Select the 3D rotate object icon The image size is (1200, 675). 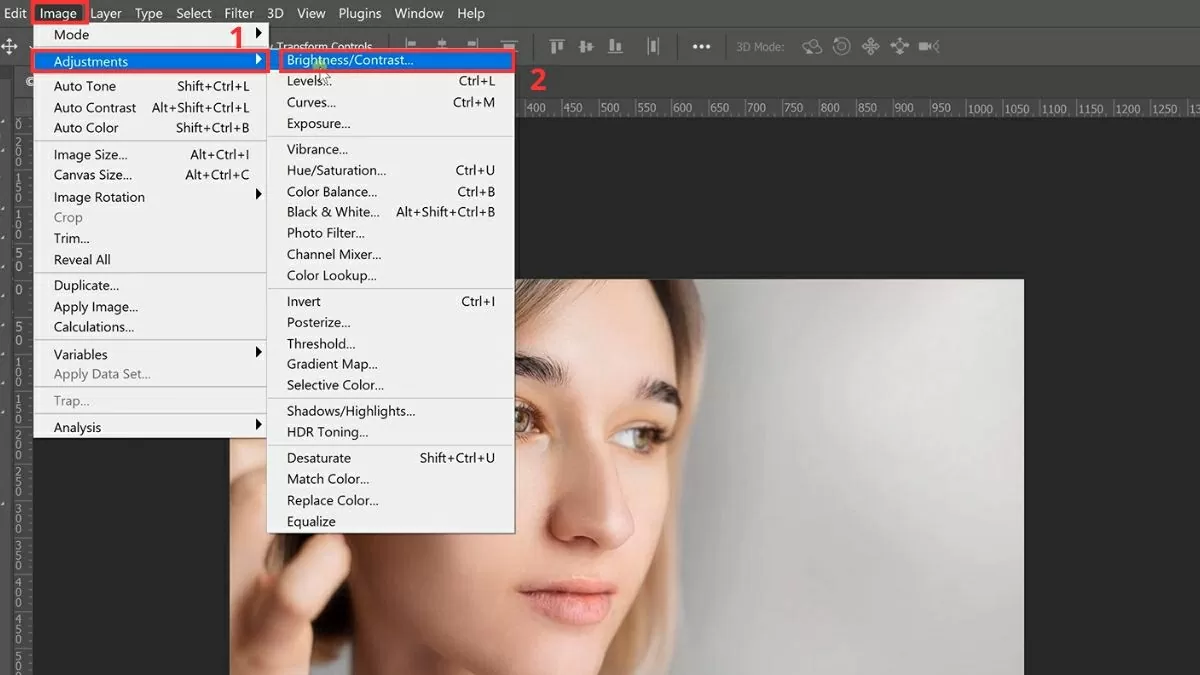[812, 46]
